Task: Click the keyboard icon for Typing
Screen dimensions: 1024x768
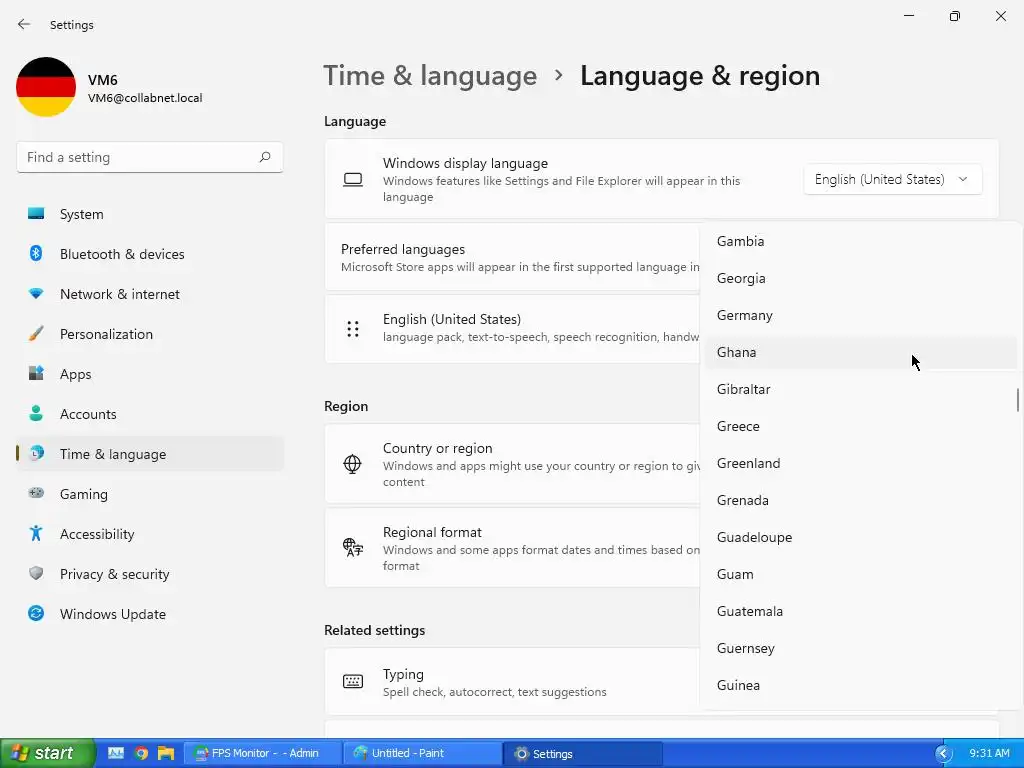Action: [353, 682]
